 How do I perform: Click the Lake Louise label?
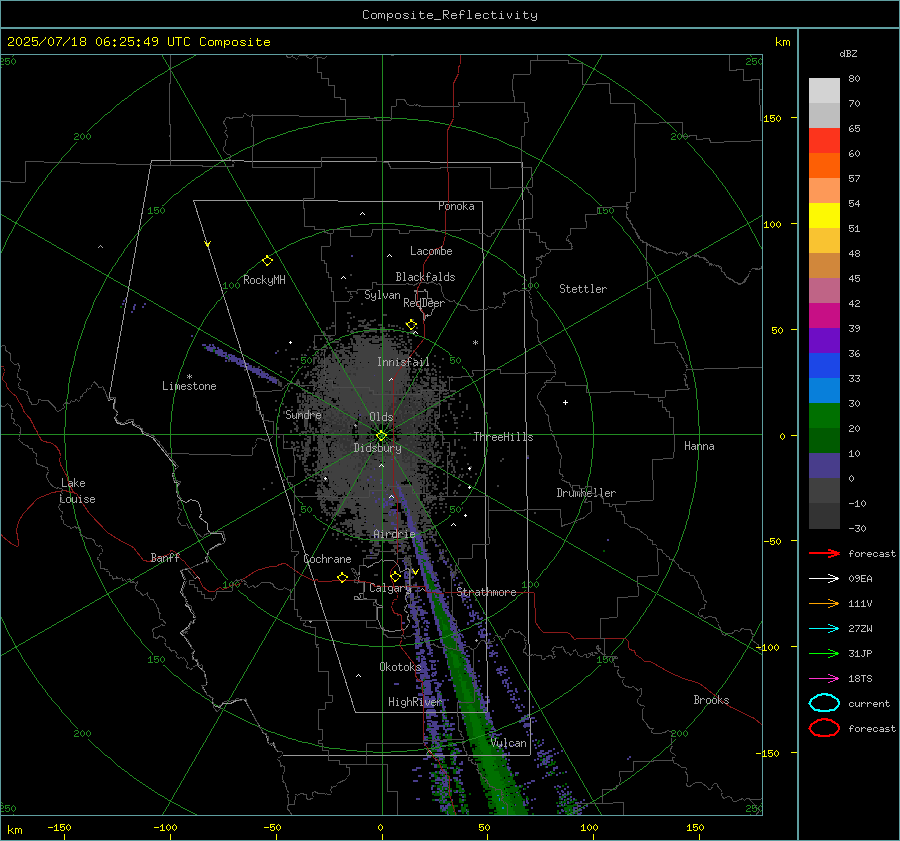click(x=77, y=491)
